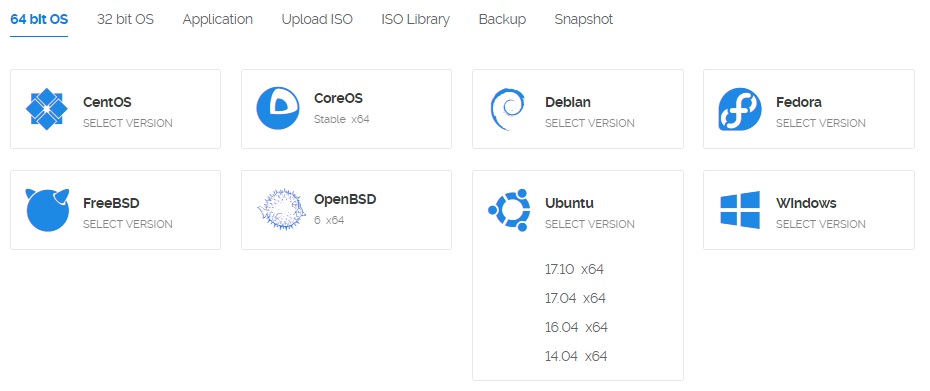This screenshot has height=391, width=930.
Task: Switch to the 64 bit OS tab
Action: coord(39,19)
